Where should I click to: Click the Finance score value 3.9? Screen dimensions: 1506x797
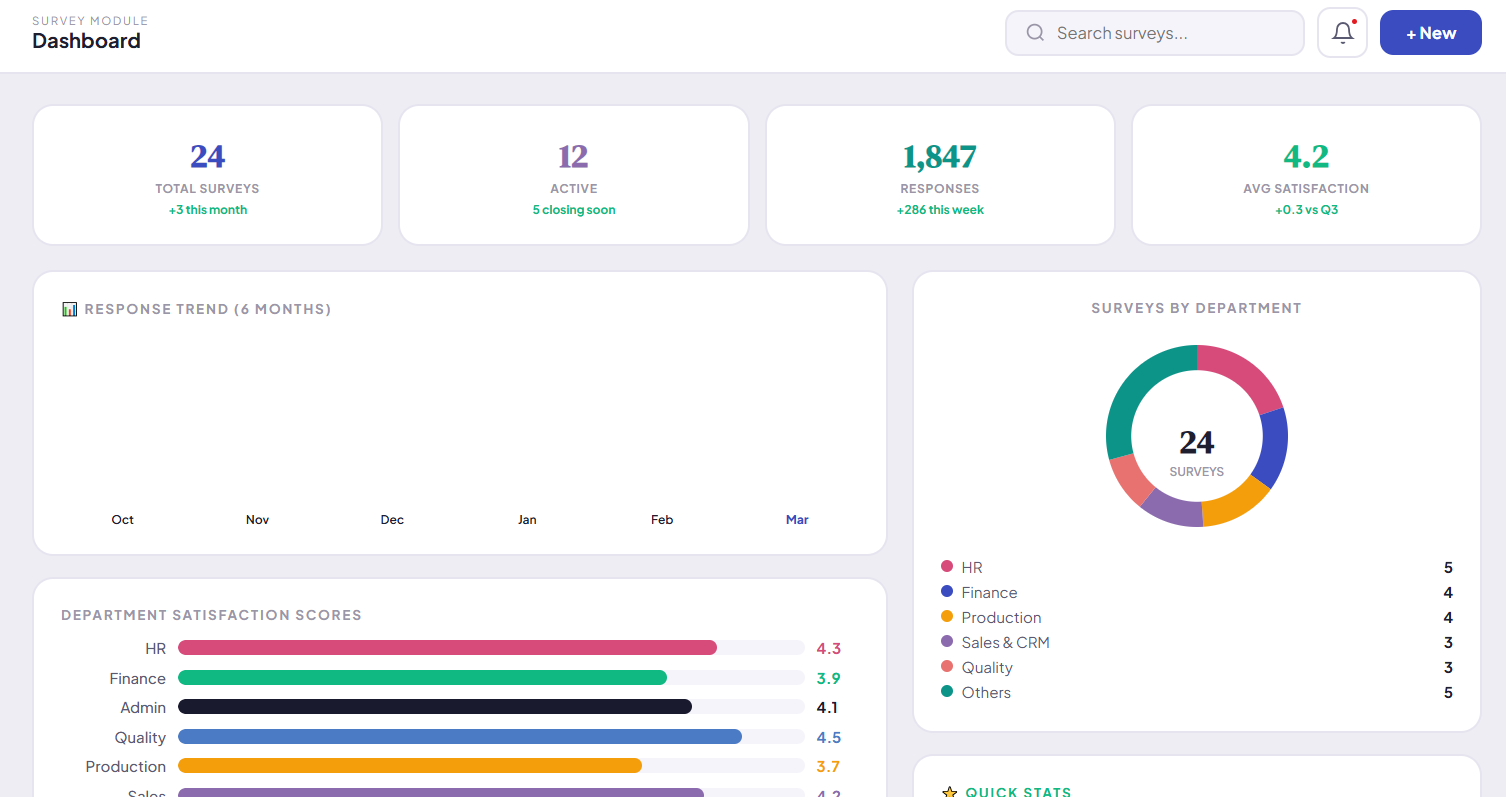coord(828,678)
